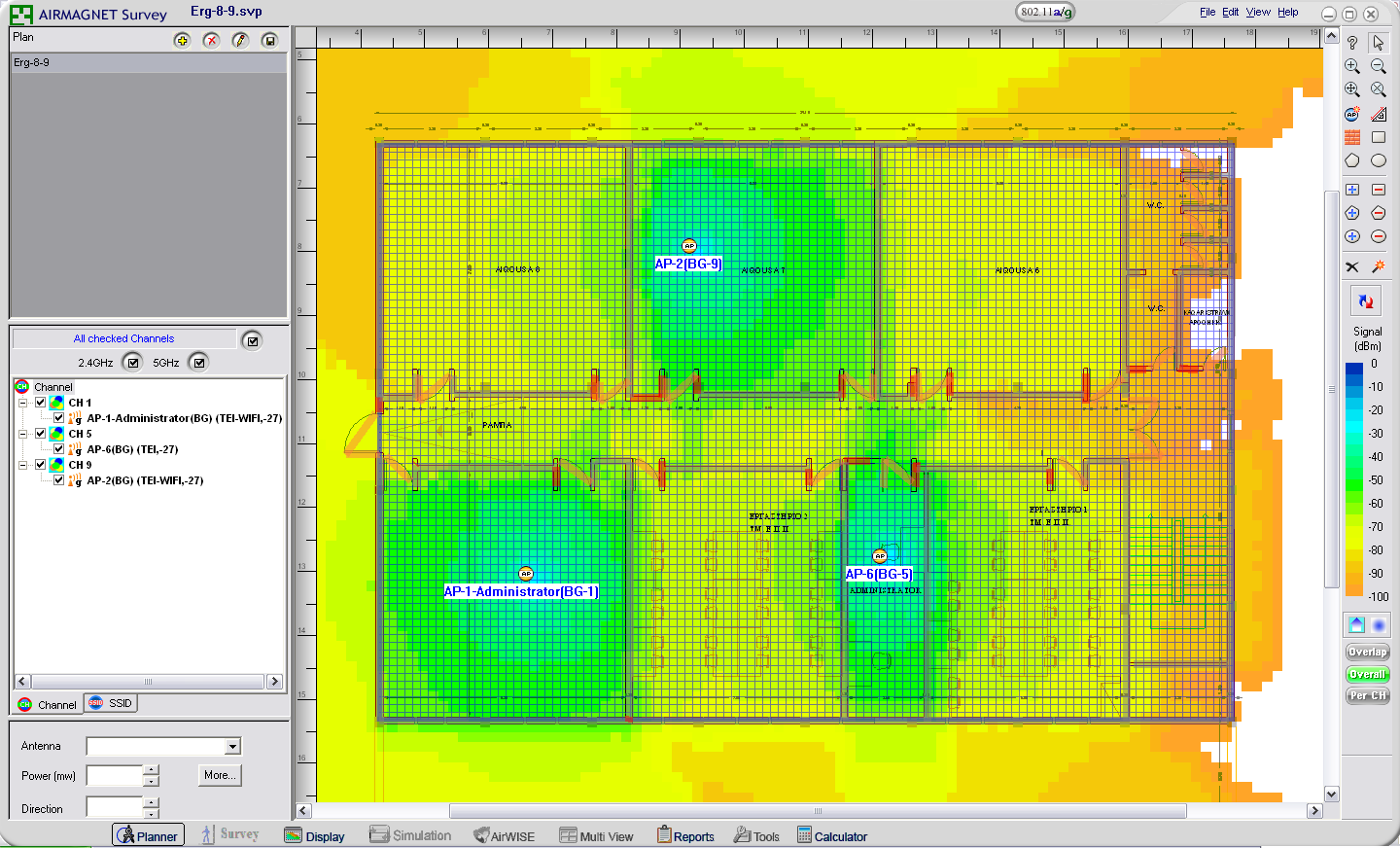Click the zoom in magnifier tool
Image resolution: width=1400 pixels, height=848 pixels.
tap(1352, 66)
